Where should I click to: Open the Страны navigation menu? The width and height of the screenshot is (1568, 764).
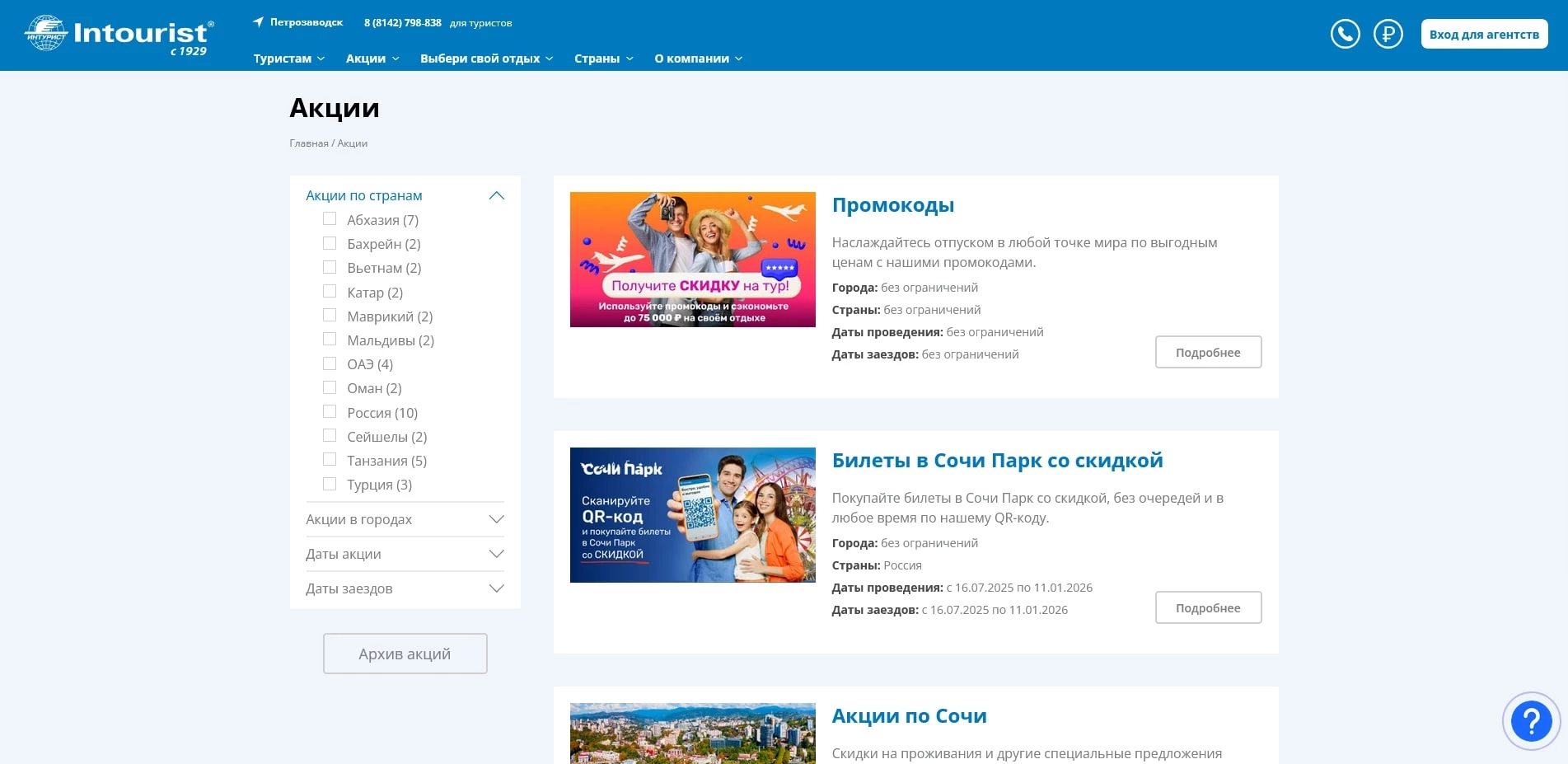tap(599, 58)
